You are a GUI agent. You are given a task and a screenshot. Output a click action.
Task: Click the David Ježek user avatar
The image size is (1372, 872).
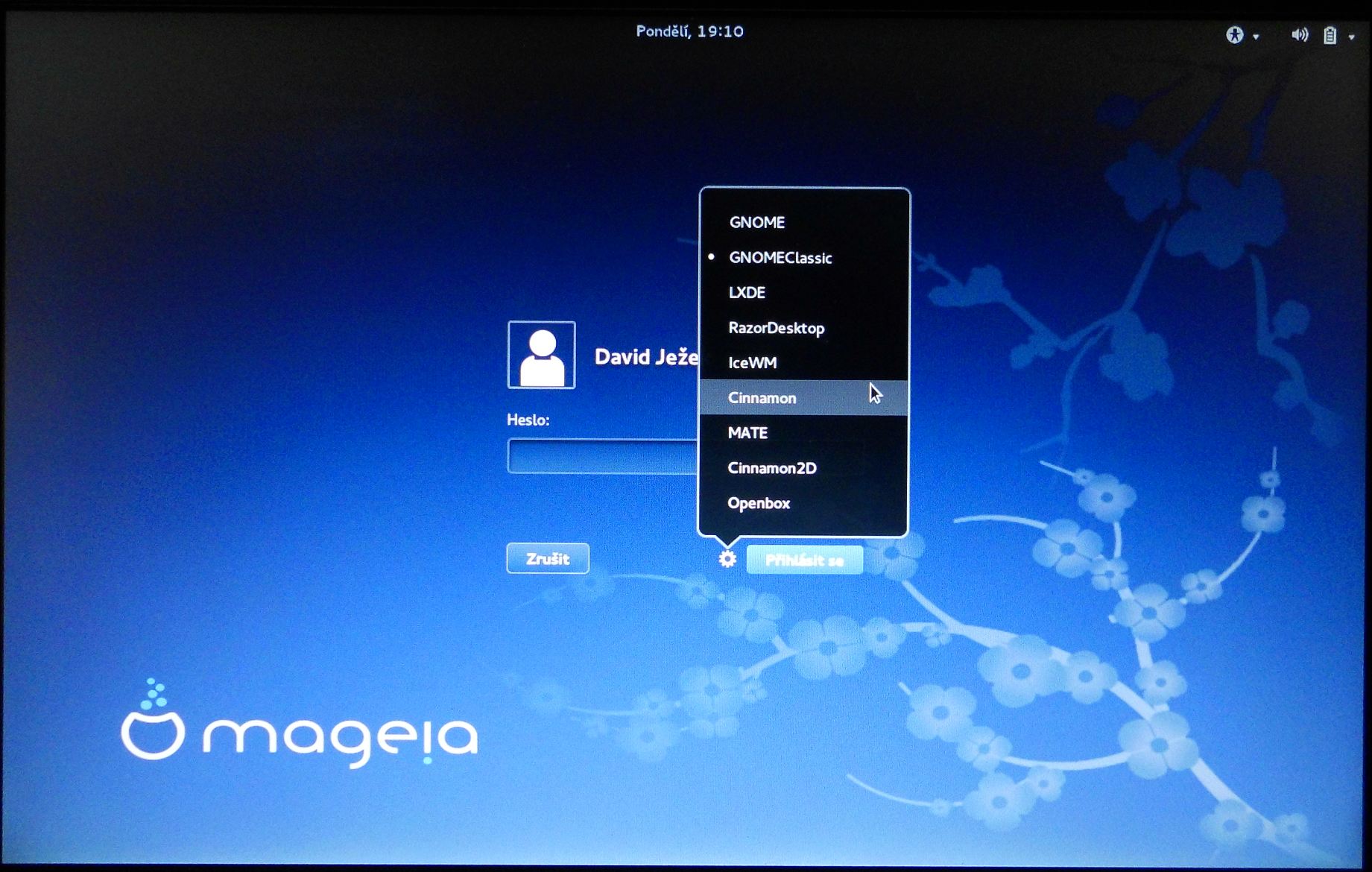pos(542,355)
